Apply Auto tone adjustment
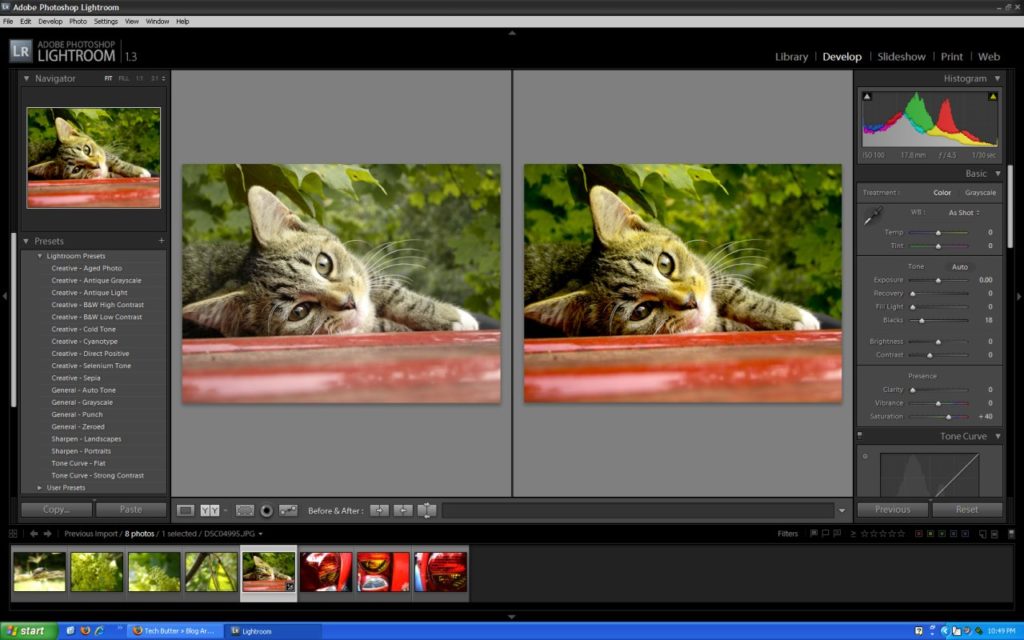 [959, 267]
